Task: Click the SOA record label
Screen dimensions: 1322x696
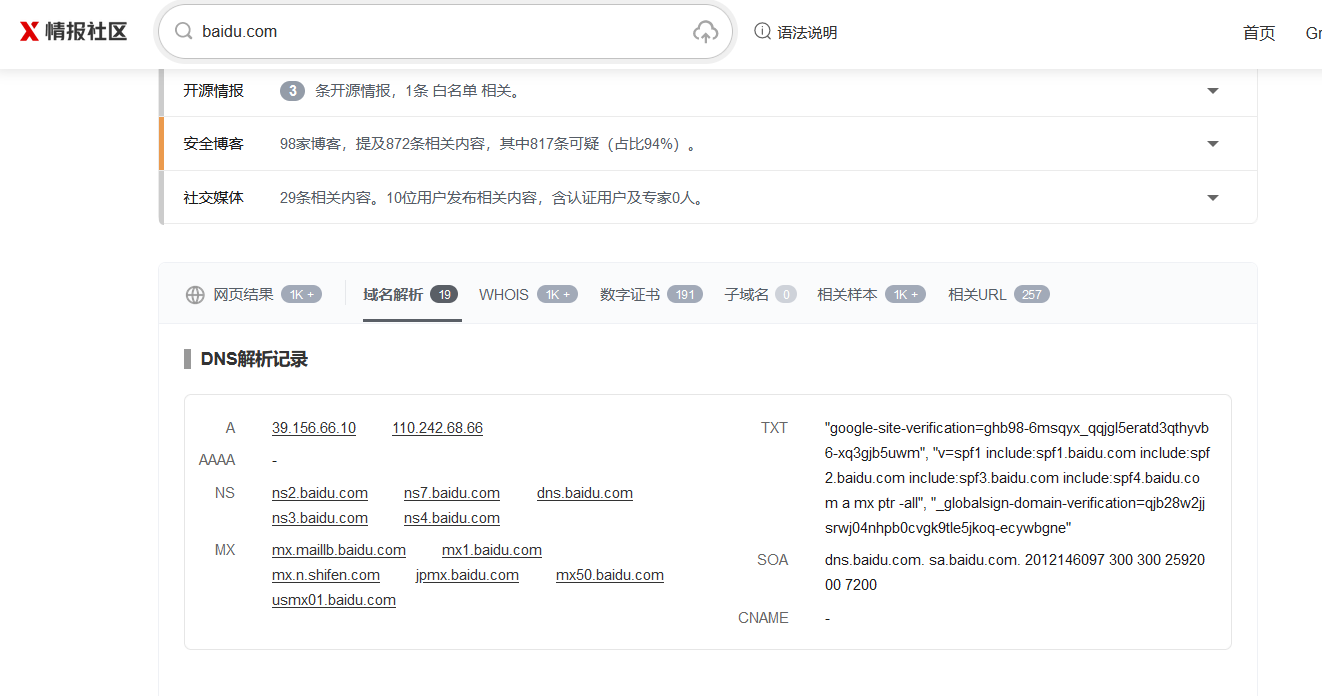Action: pos(773,560)
